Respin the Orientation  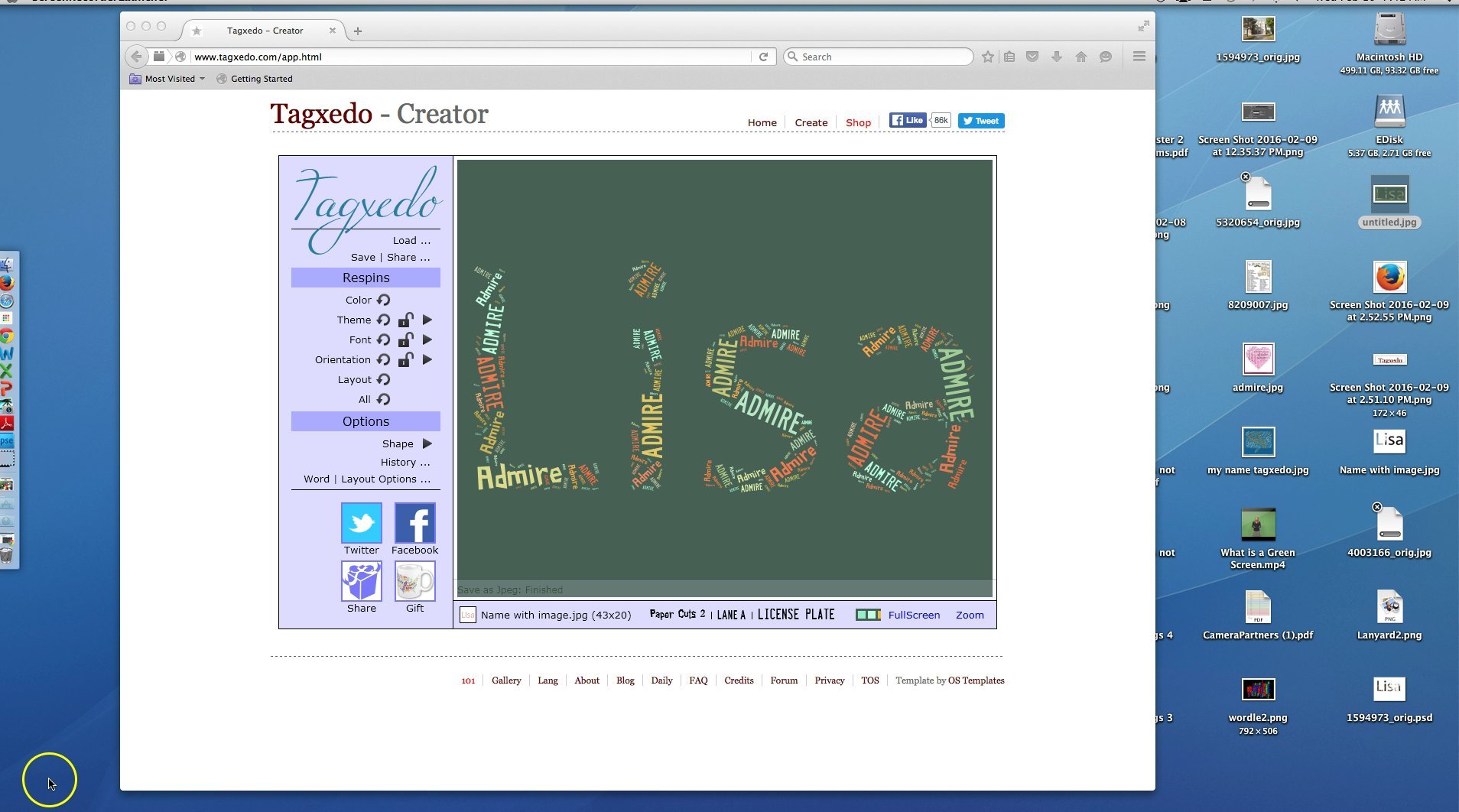(384, 359)
